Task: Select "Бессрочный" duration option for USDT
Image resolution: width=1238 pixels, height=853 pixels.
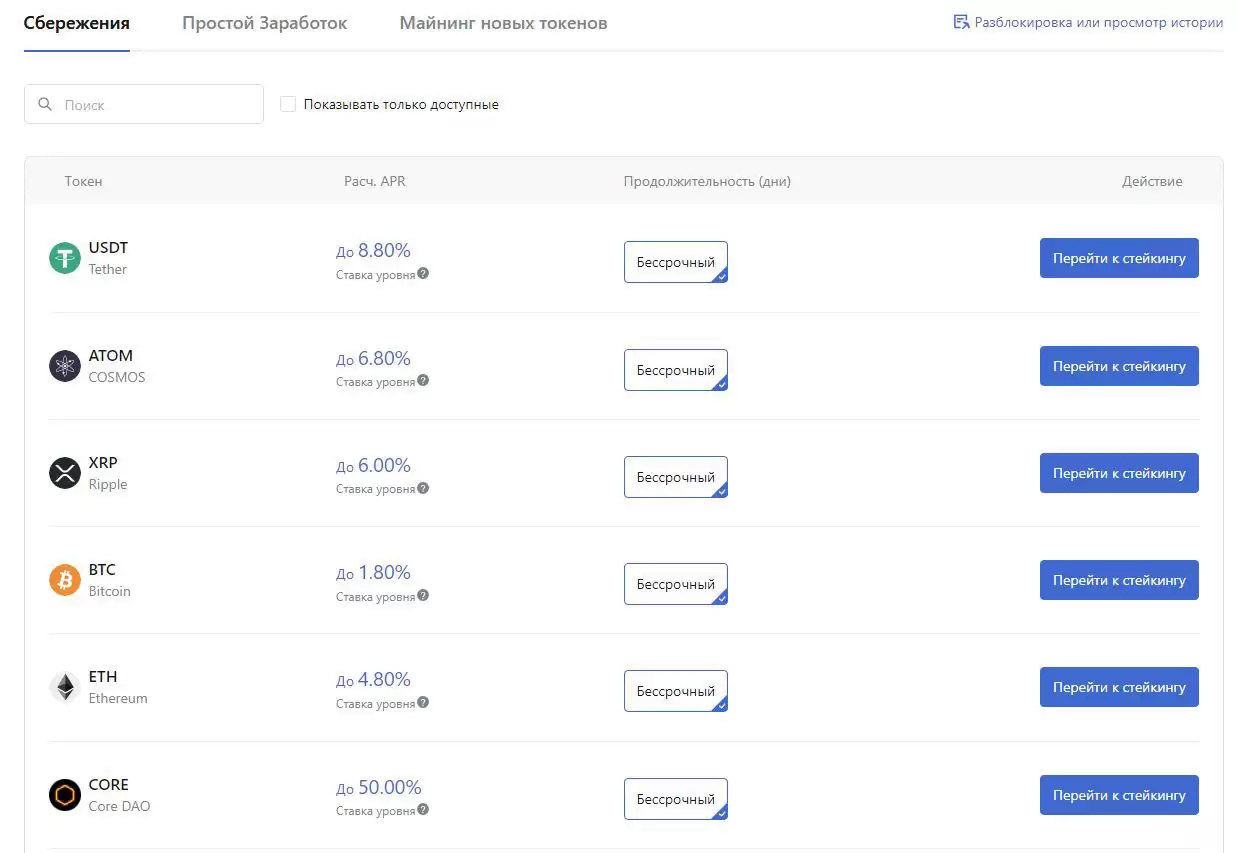Action: (675, 262)
